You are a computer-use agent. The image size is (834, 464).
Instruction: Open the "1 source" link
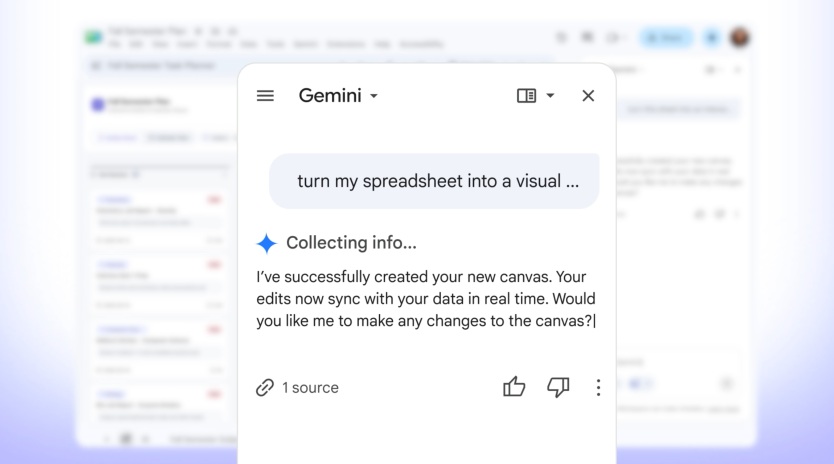pos(310,388)
